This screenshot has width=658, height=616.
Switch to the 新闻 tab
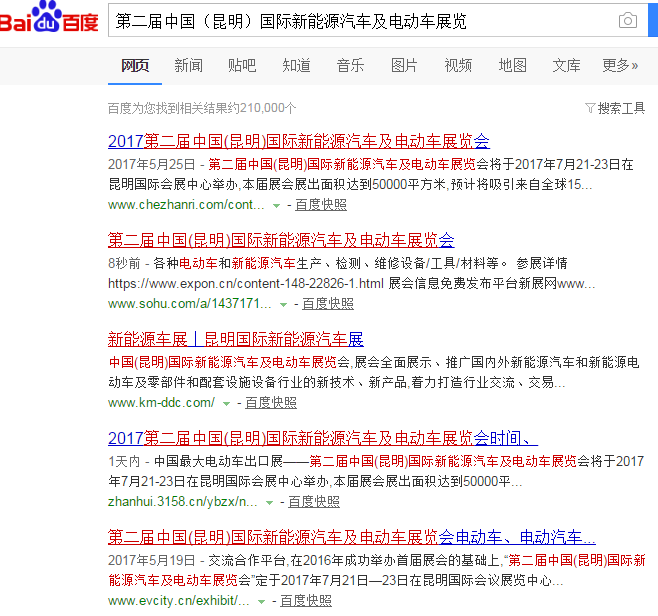[x=188, y=65]
